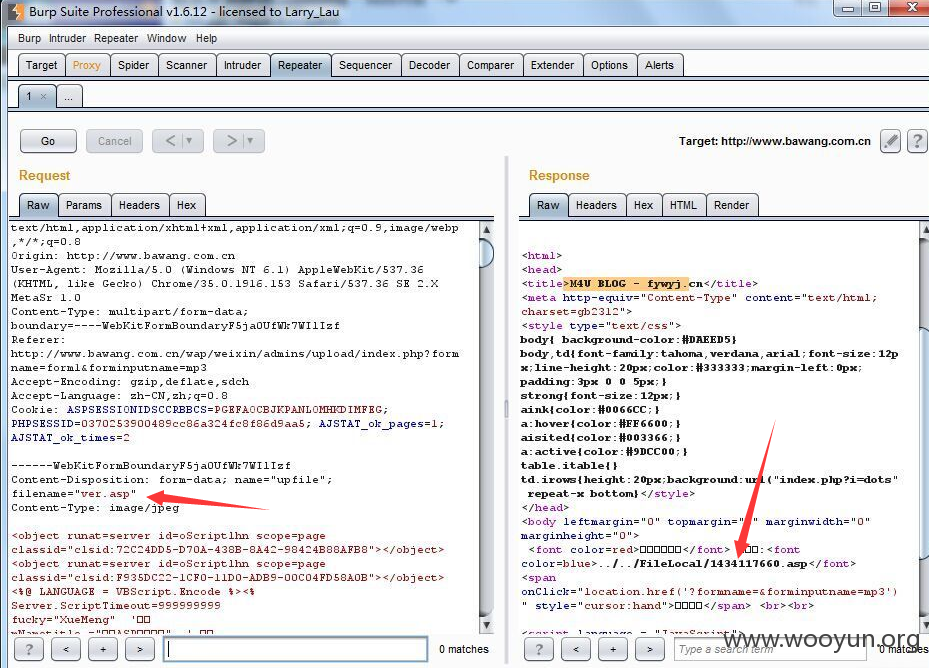Open the help icon beside the target
The width and height of the screenshot is (929, 668).
click(x=917, y=141)
